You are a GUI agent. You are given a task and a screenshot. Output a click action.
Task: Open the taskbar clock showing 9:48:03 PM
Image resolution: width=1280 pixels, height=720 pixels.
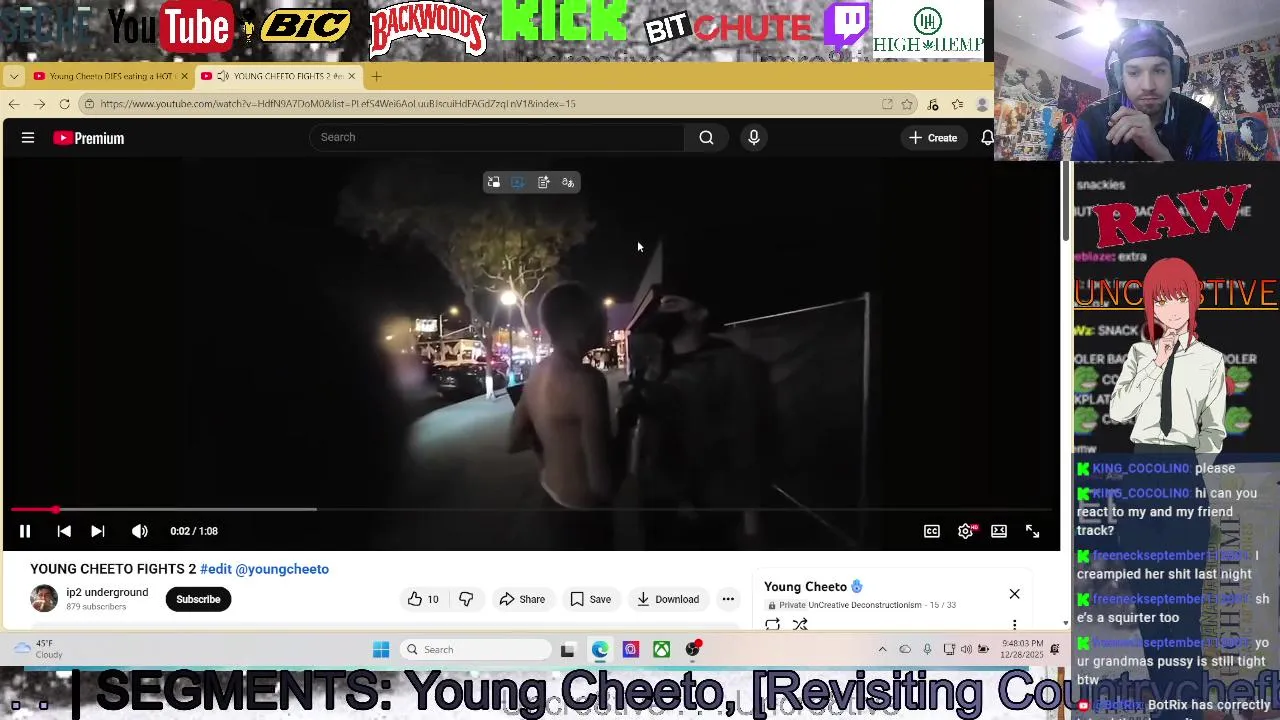(1022, 650)
